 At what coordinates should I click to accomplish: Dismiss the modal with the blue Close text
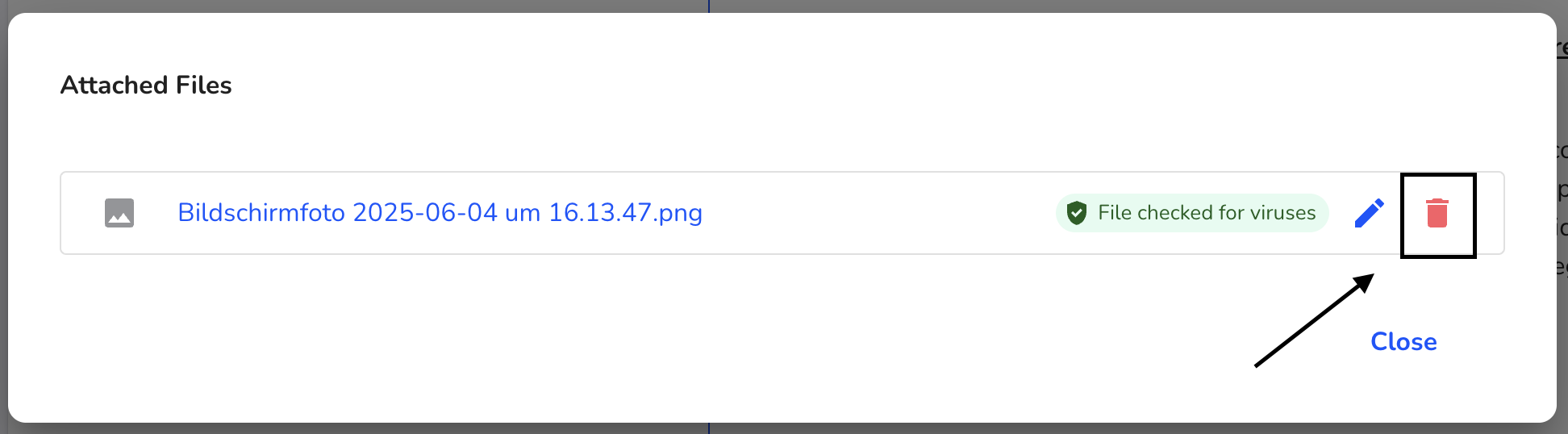(1403, 341)
